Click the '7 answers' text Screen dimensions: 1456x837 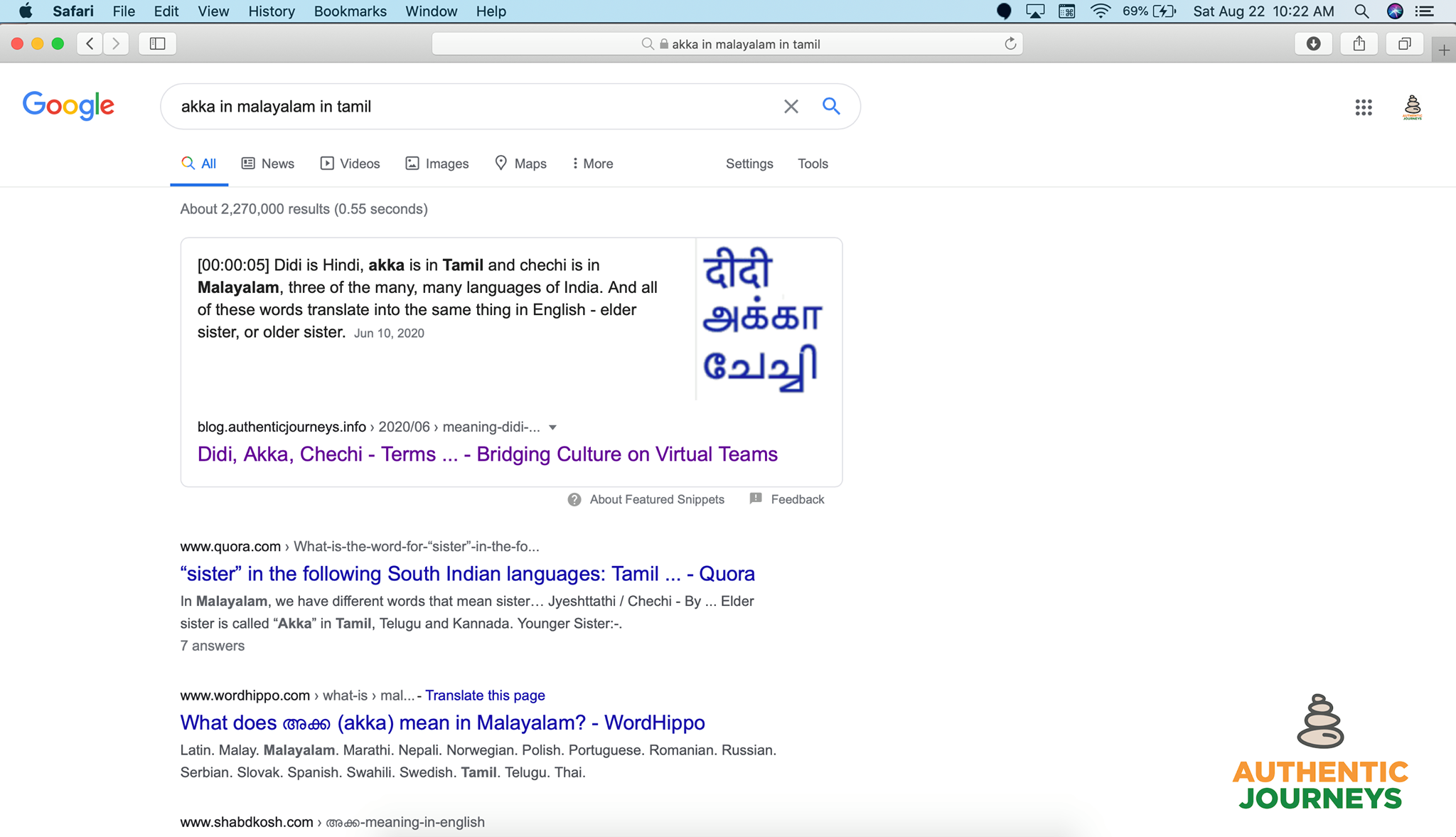click(x=213, y=646)
